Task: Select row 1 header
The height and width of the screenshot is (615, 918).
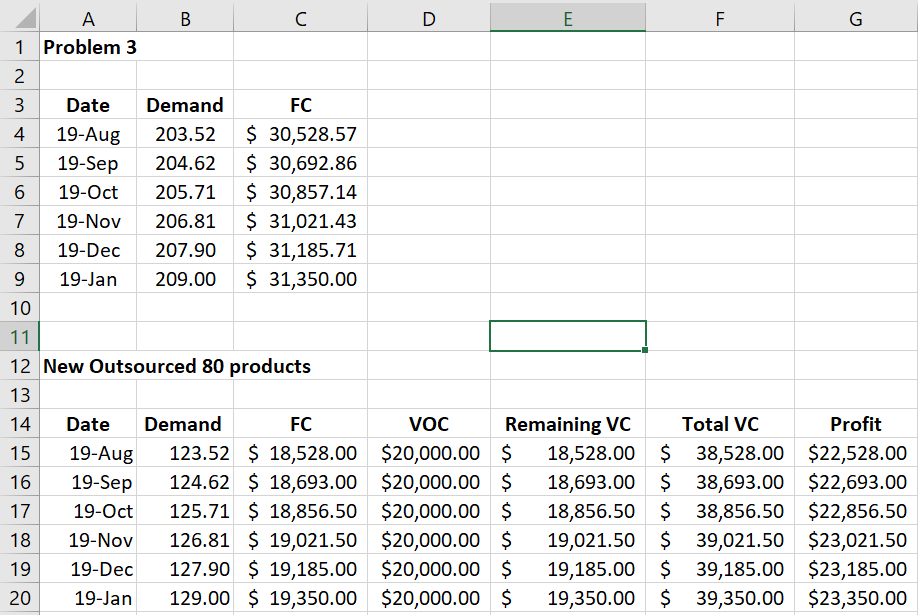Action: click(x=19, y=47)
